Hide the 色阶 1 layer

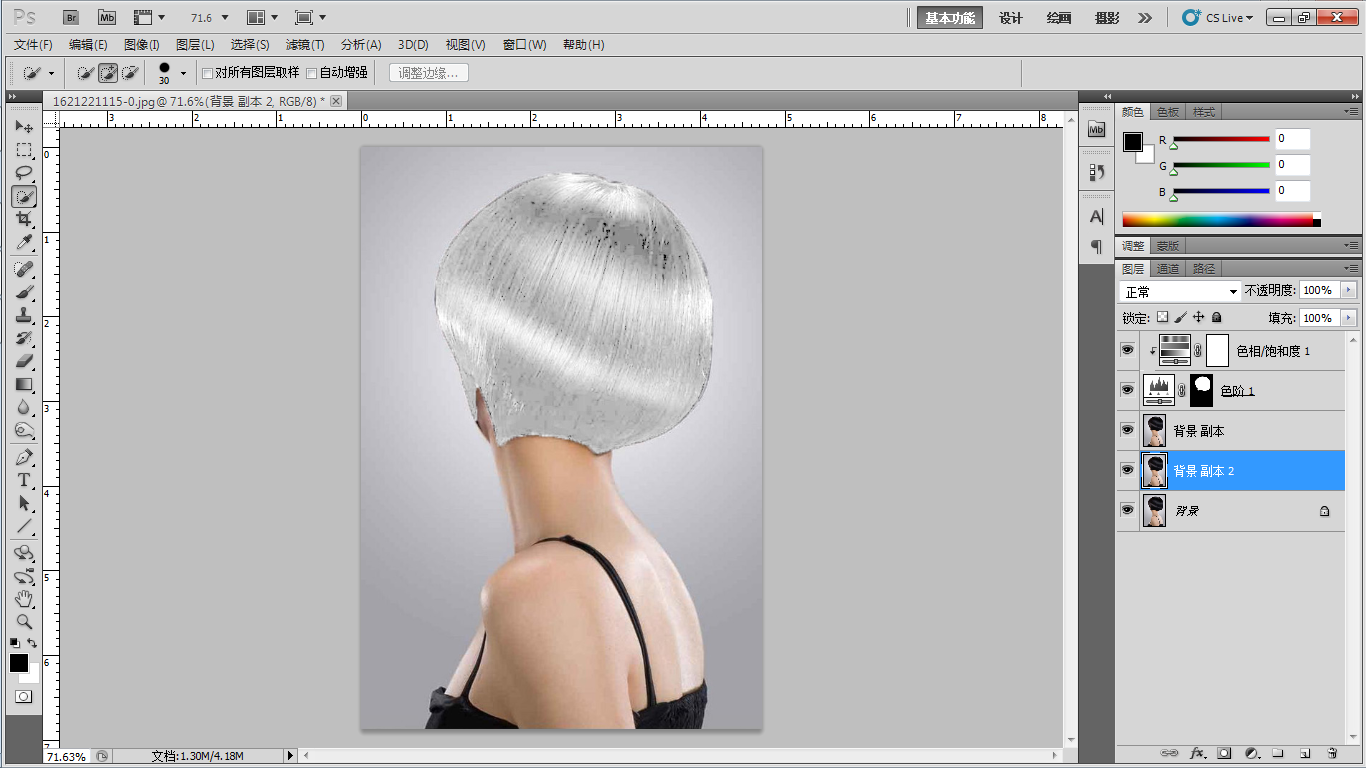point(1127,390)
